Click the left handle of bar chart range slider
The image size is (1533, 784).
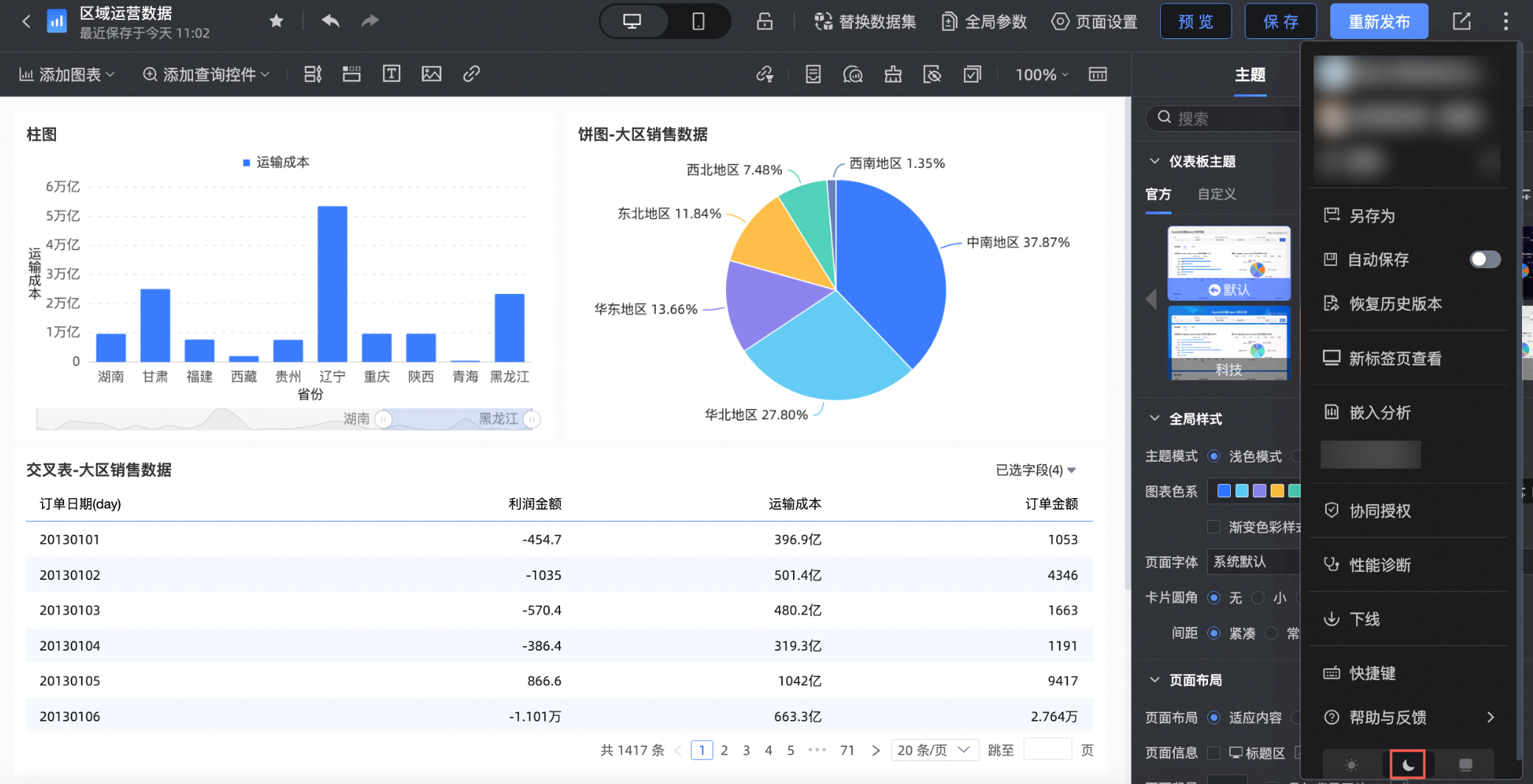pos(383,419)
